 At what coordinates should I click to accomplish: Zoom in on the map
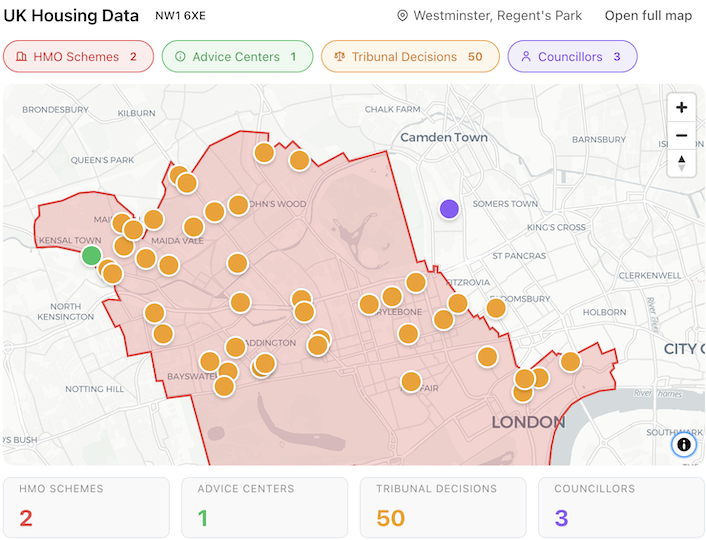681,108
